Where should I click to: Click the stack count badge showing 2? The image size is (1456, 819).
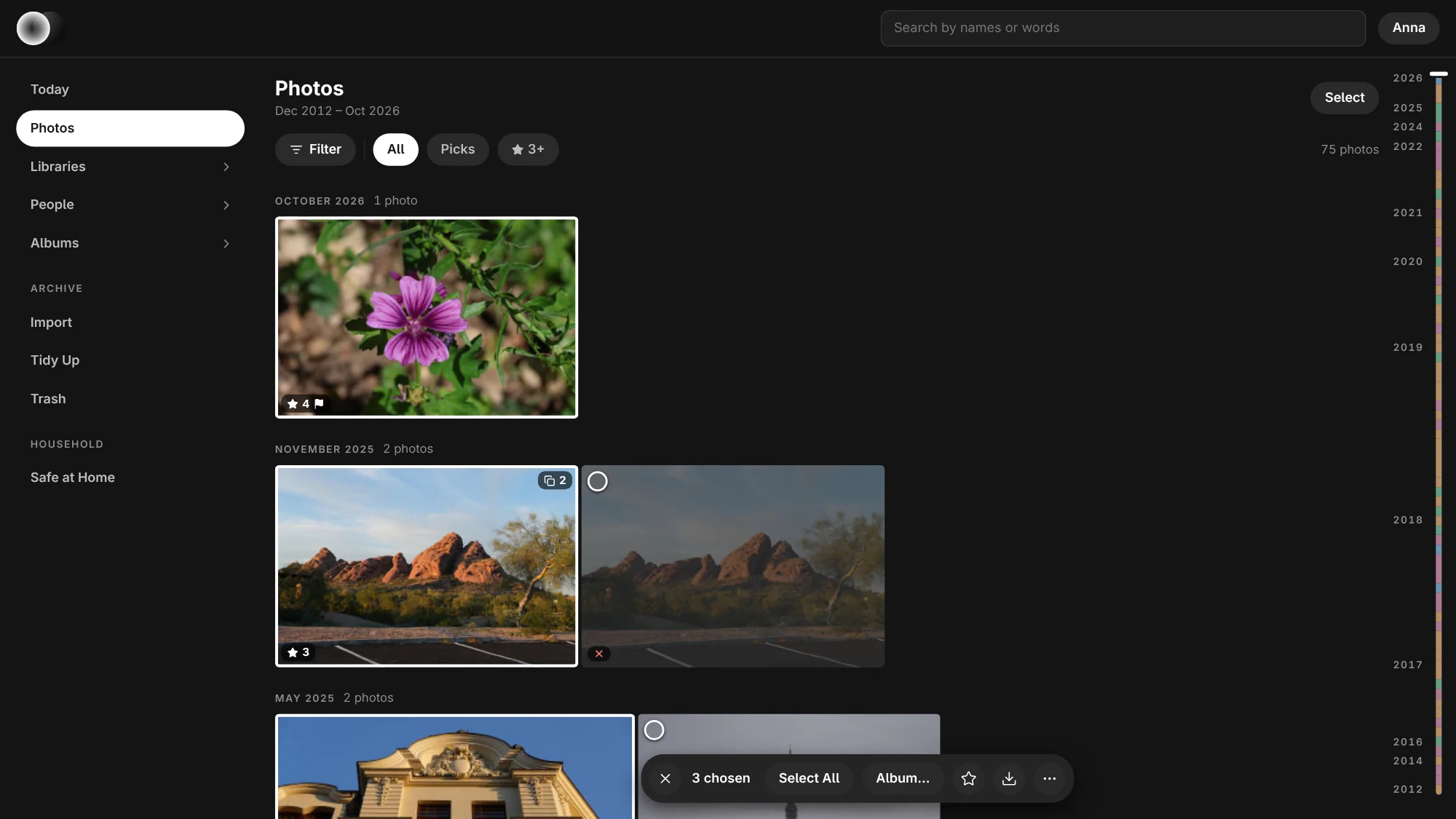(x=555, y=480)
